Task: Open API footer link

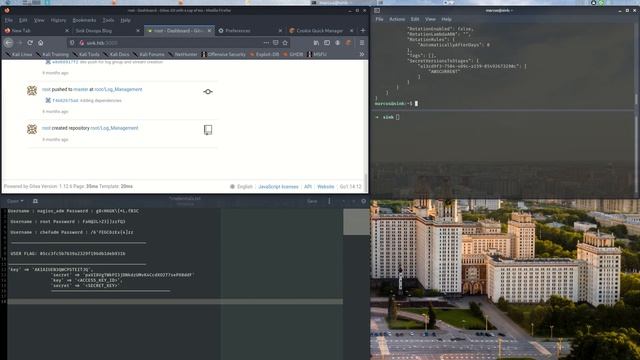Action: pos(308,187)
